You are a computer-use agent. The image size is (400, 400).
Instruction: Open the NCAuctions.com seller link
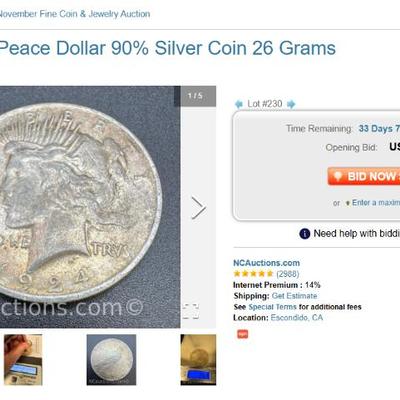coord(266,263)
